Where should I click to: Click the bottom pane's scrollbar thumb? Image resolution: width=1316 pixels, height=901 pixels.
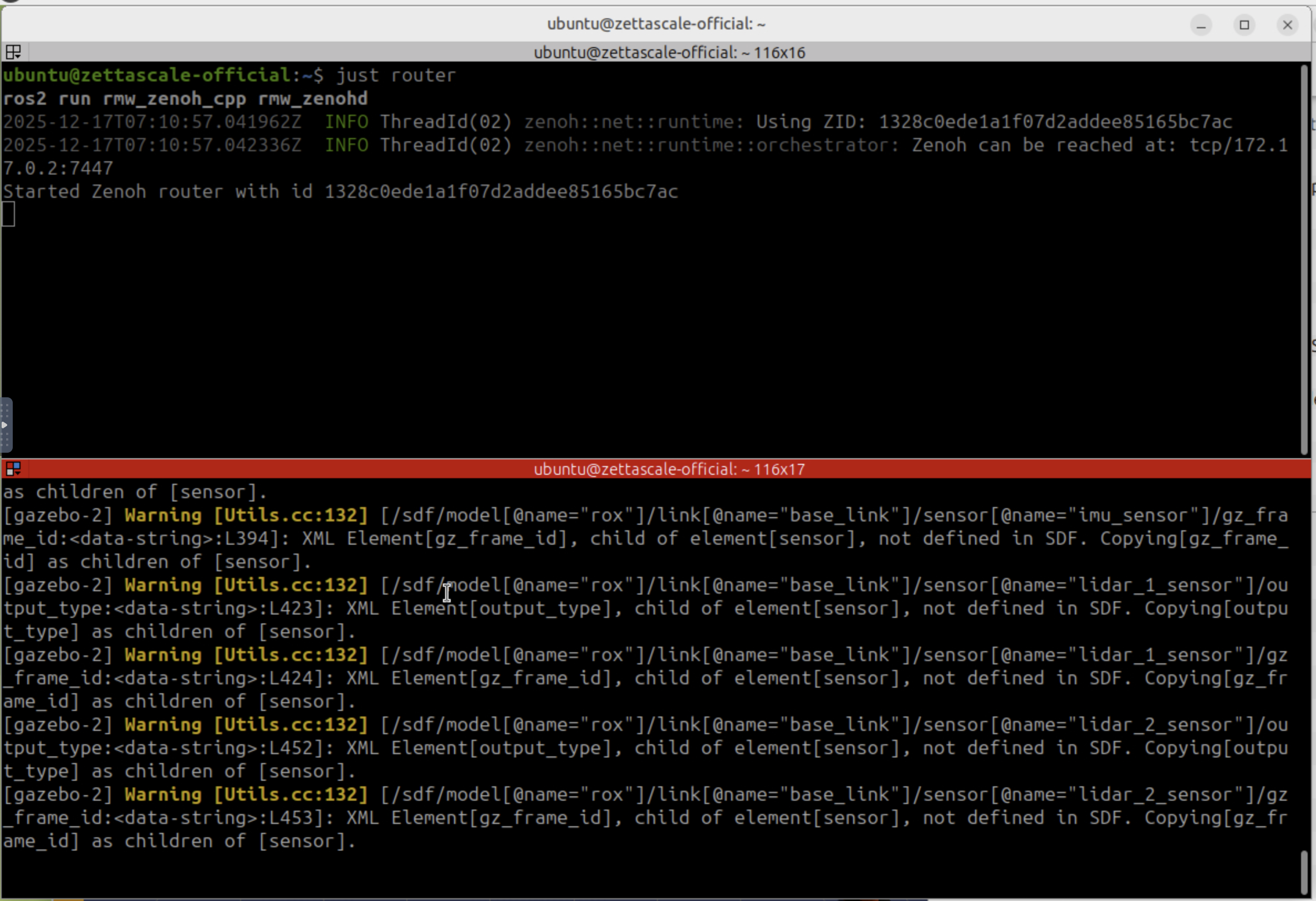1305,872
